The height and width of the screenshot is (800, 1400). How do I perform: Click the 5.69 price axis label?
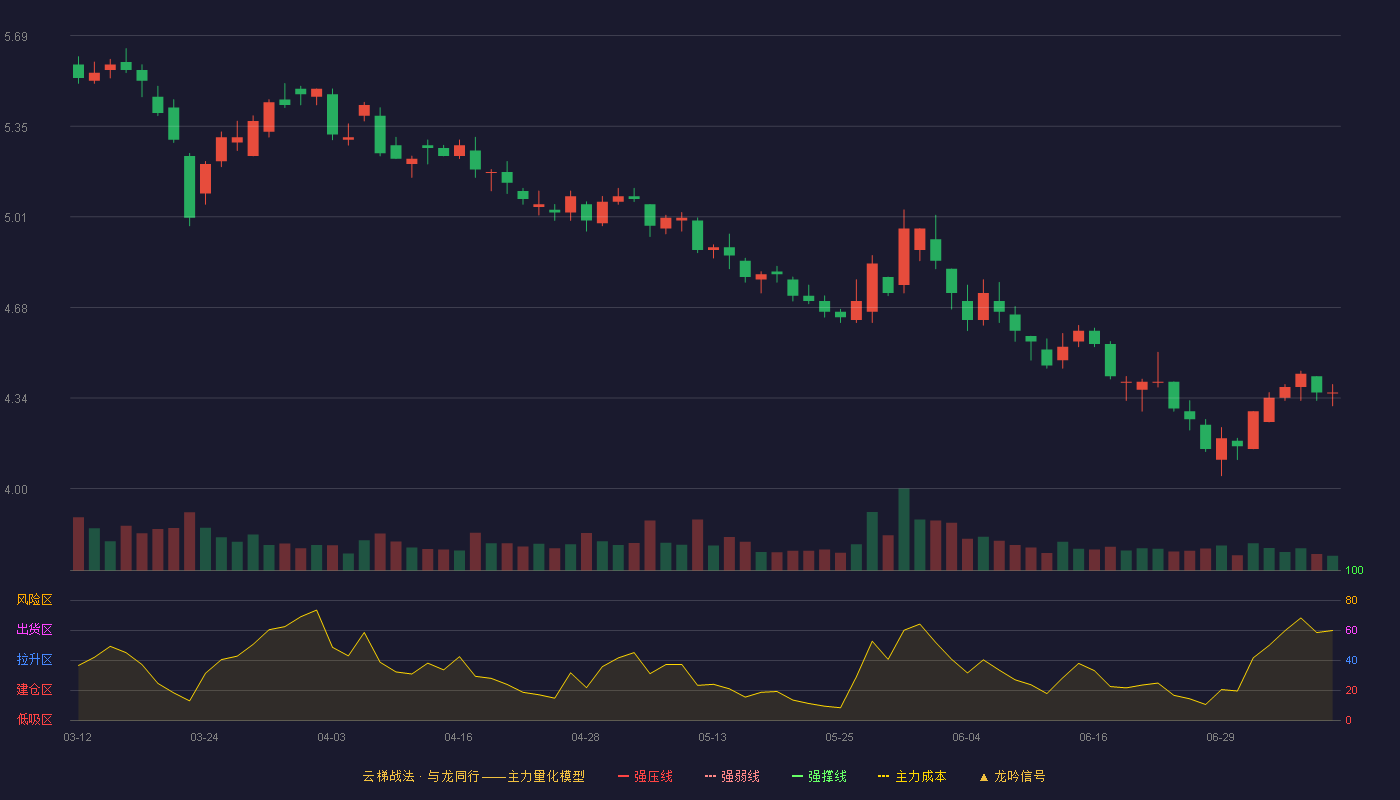16,37
